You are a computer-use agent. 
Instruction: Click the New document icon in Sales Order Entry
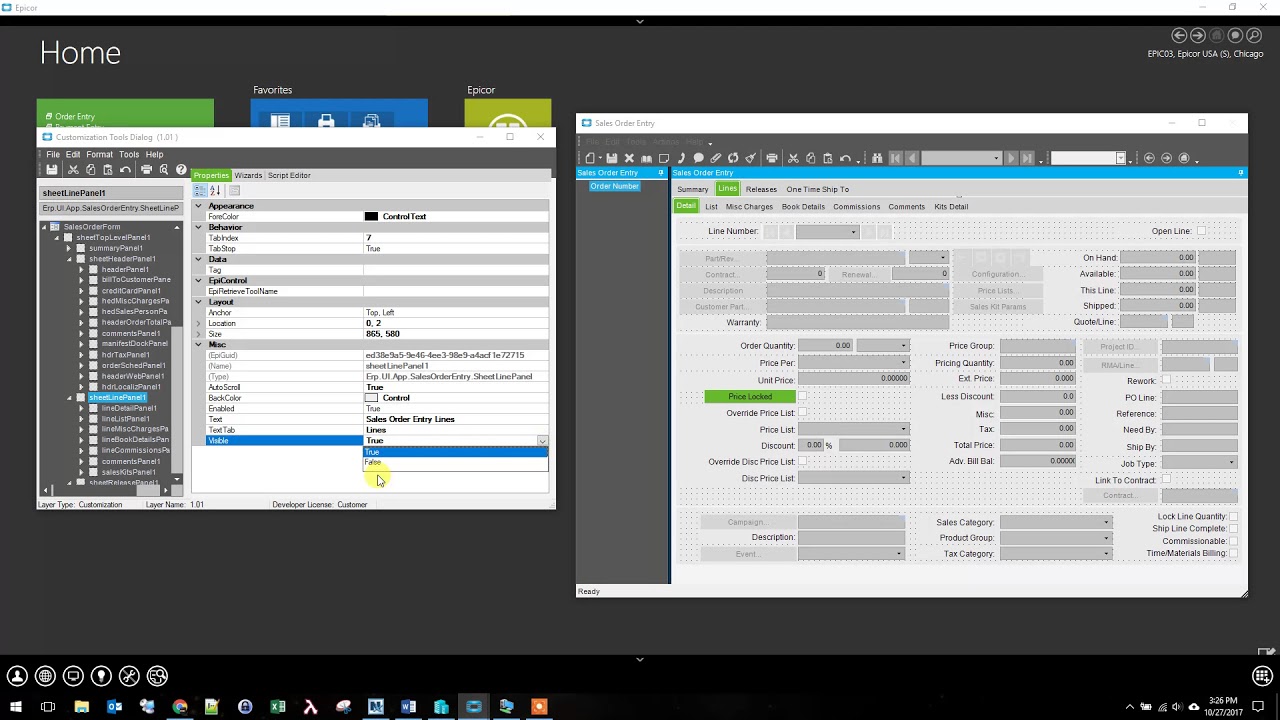pos(590,158)
